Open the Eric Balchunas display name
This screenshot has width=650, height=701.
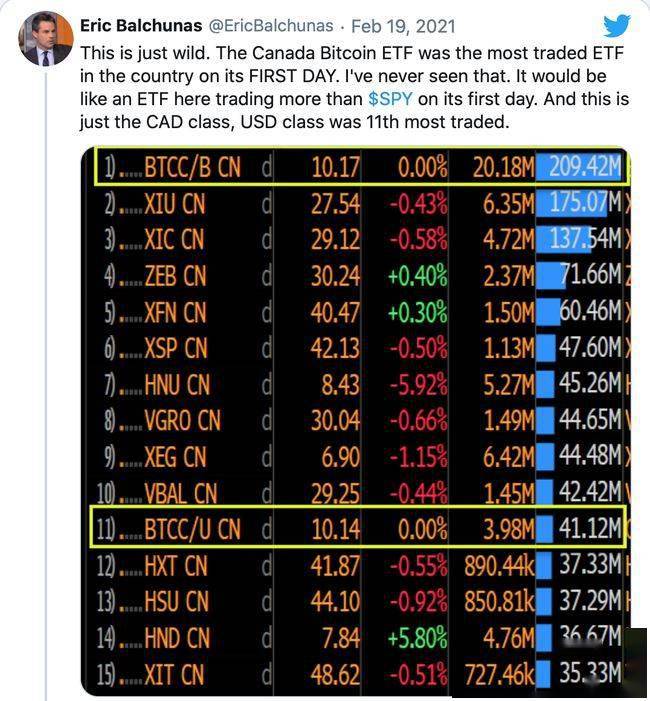(141, 25)
